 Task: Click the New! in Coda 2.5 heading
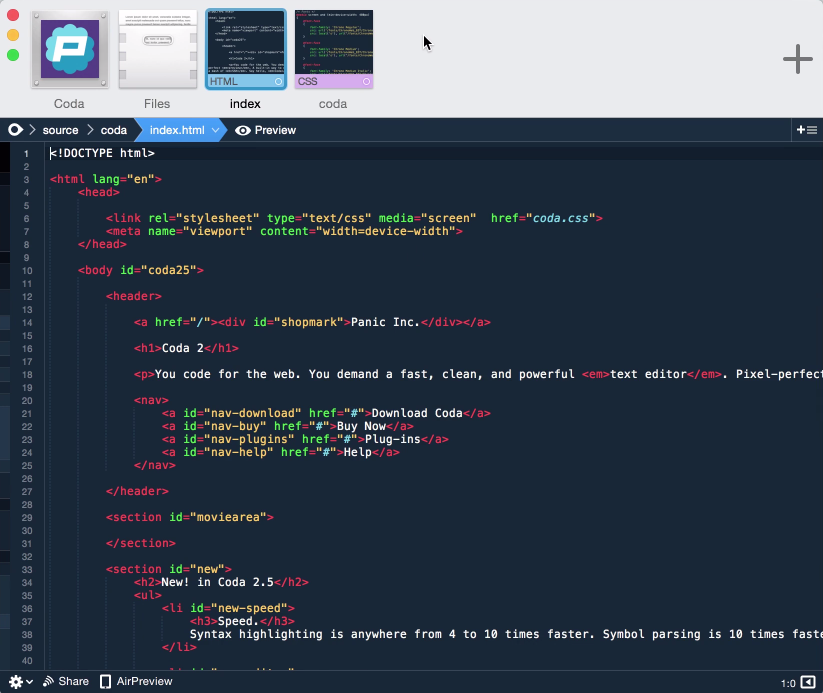pos(221,582)
